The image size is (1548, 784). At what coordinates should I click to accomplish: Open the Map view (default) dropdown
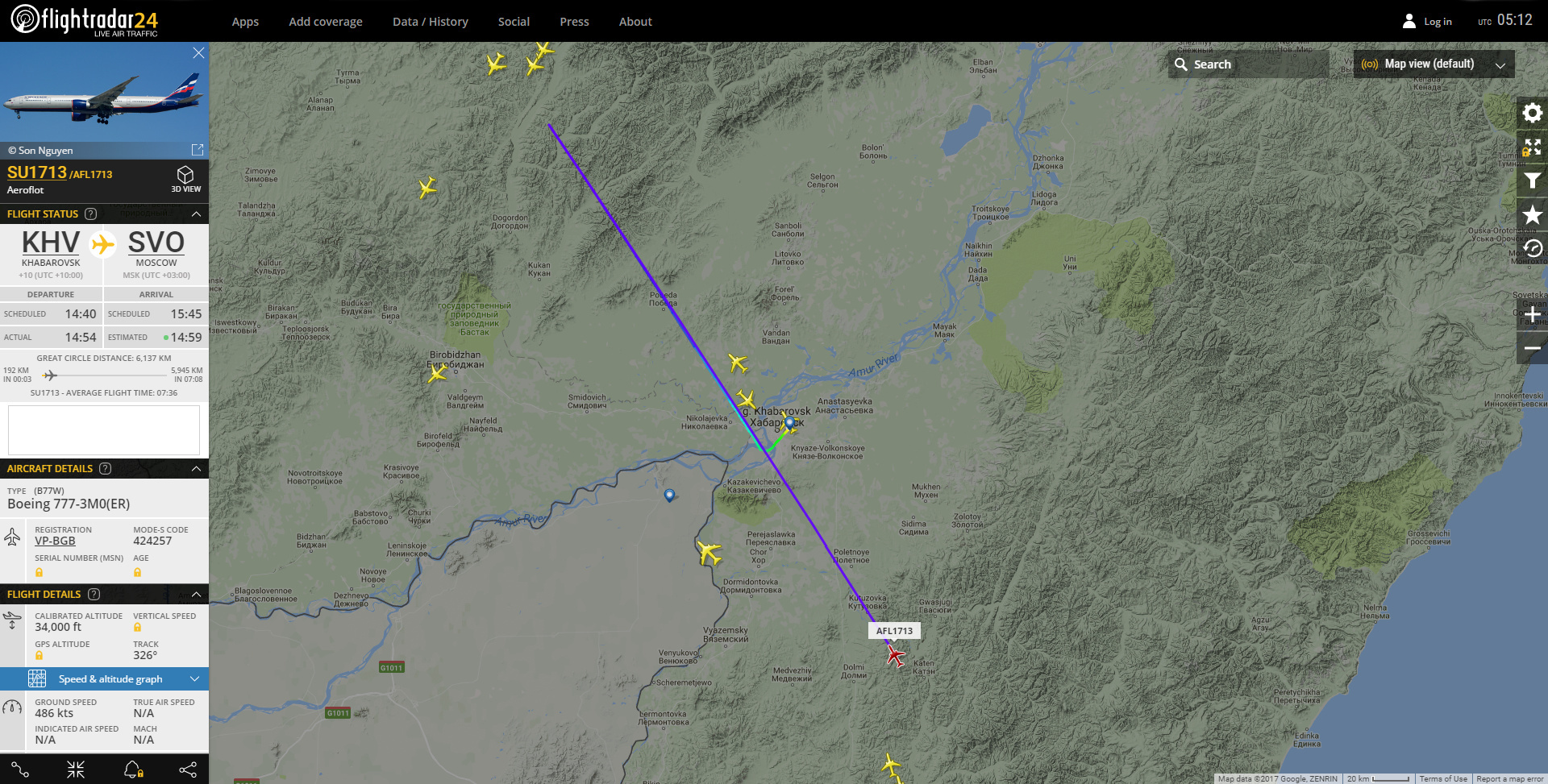(1434, 64)
